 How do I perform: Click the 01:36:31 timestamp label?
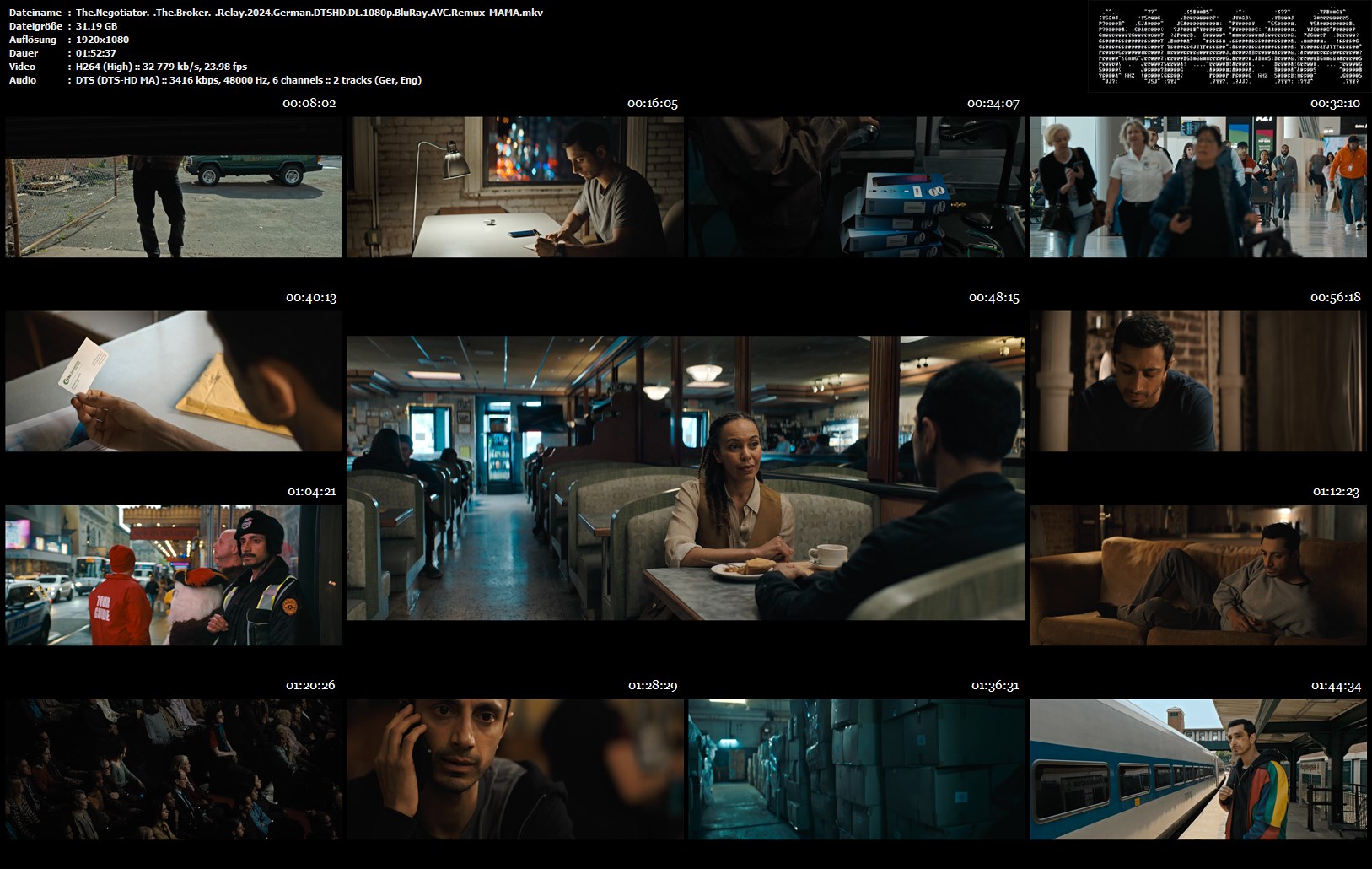pyautogui.click(x=995, y=686)
